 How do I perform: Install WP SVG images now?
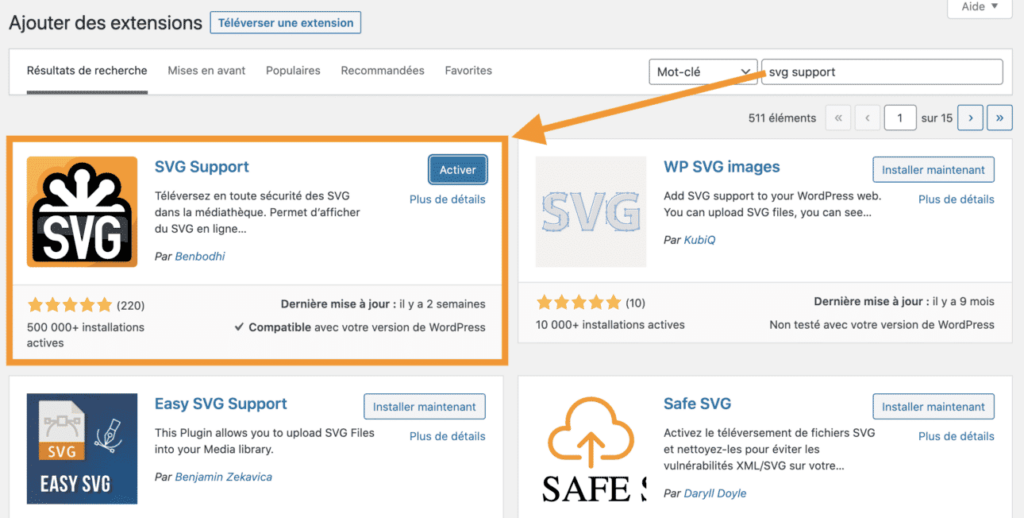[933, 170]
